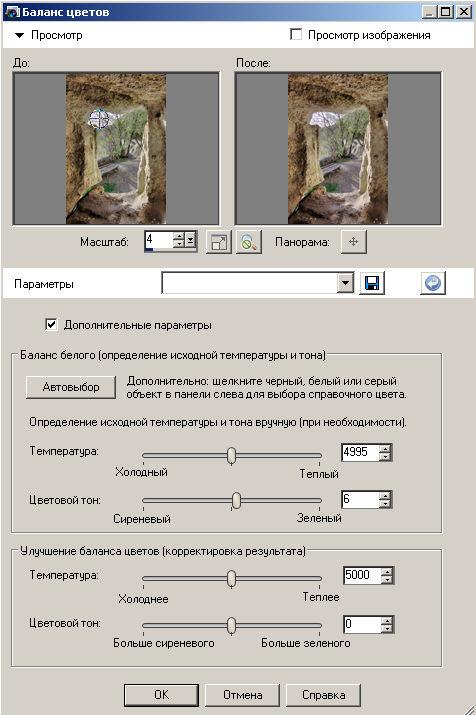The image size is (476, 715).
Task: Click the Отмена button
Action: click(x=243, y=695)
